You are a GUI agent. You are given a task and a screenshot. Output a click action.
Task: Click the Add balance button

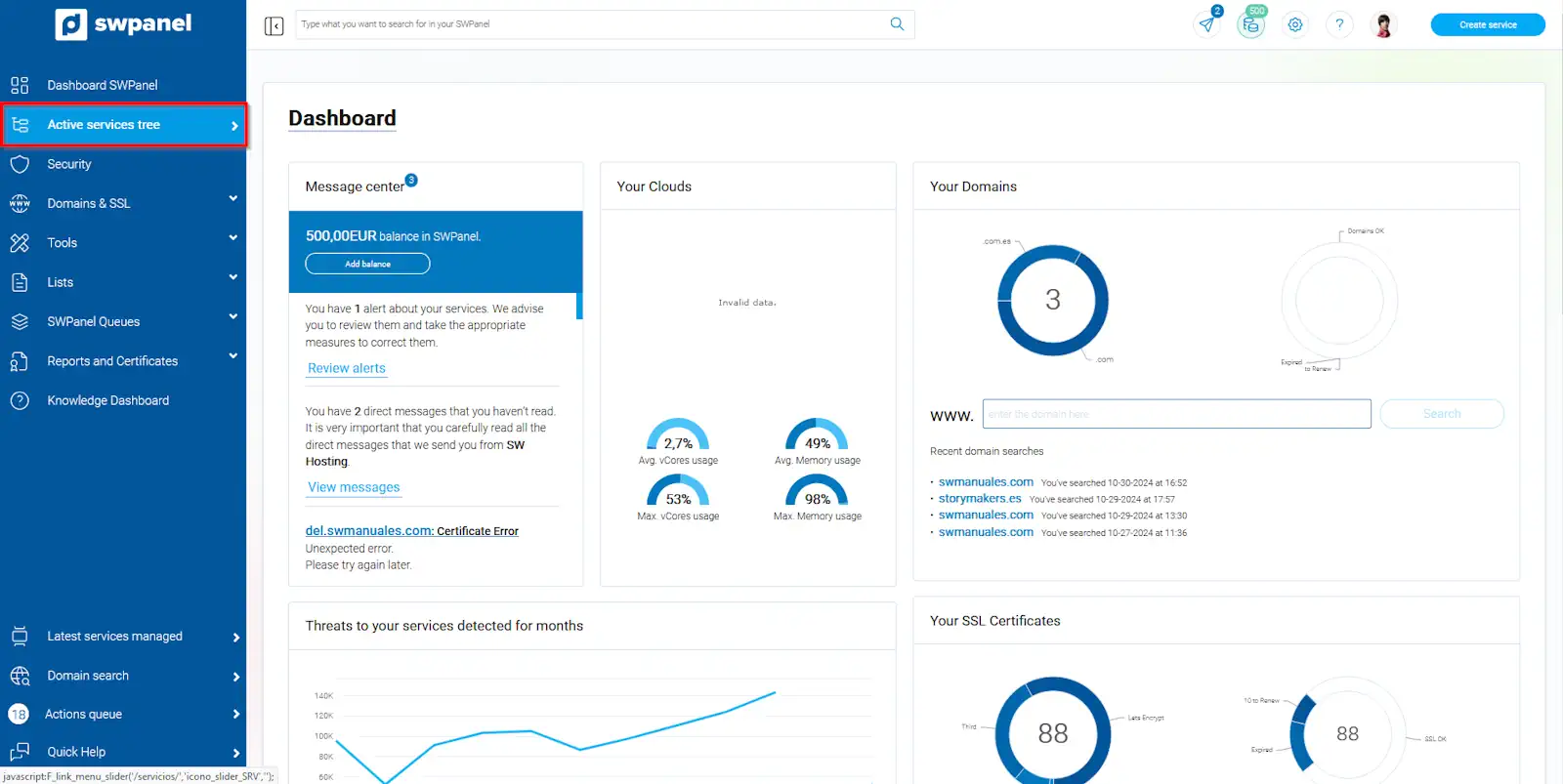(367, 264)
